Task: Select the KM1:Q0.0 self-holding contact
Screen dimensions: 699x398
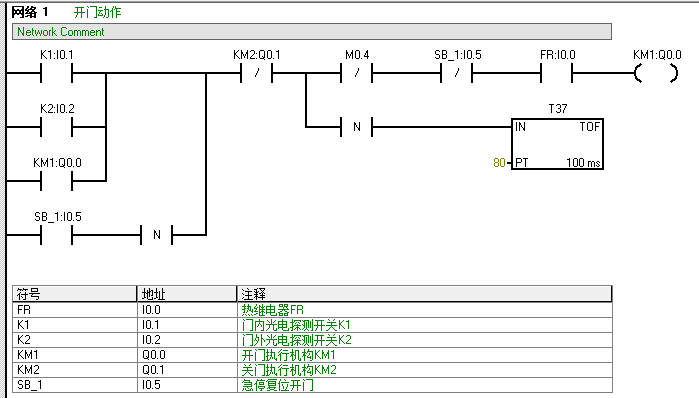Action: click(57, 181)
